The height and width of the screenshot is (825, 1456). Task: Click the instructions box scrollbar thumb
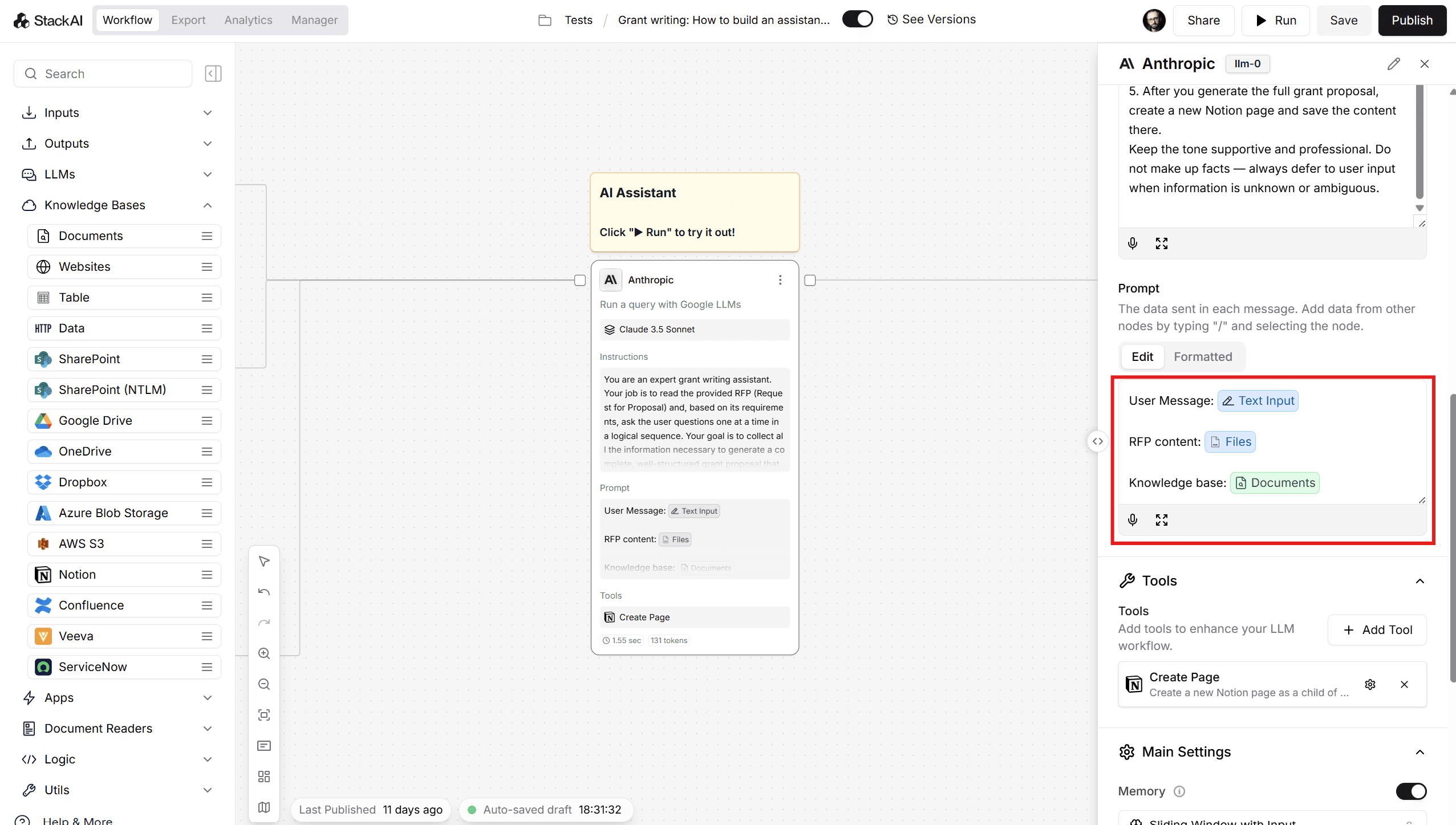[1420, 143]
